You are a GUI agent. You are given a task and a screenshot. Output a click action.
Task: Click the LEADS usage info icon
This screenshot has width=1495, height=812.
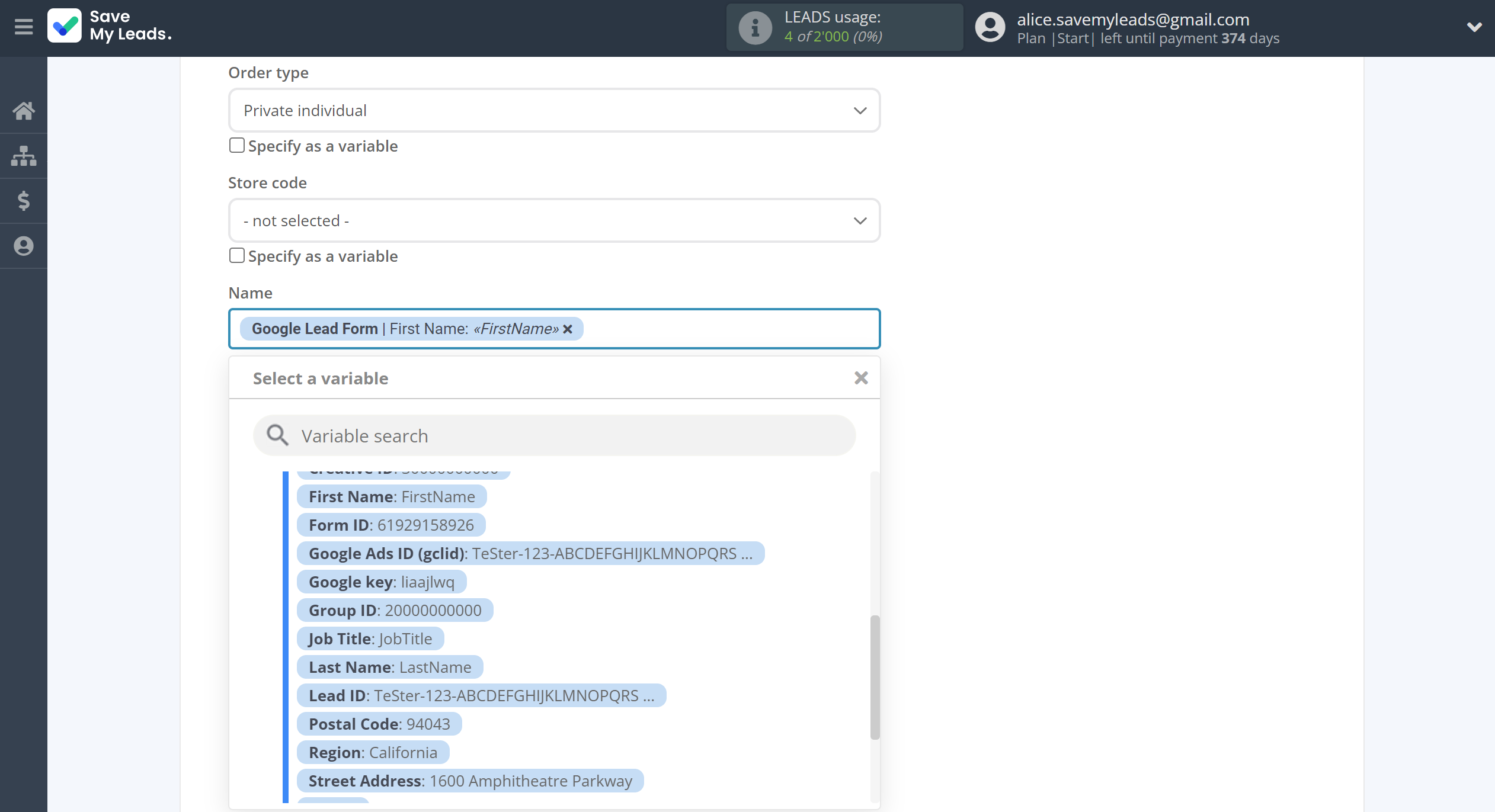755,27
